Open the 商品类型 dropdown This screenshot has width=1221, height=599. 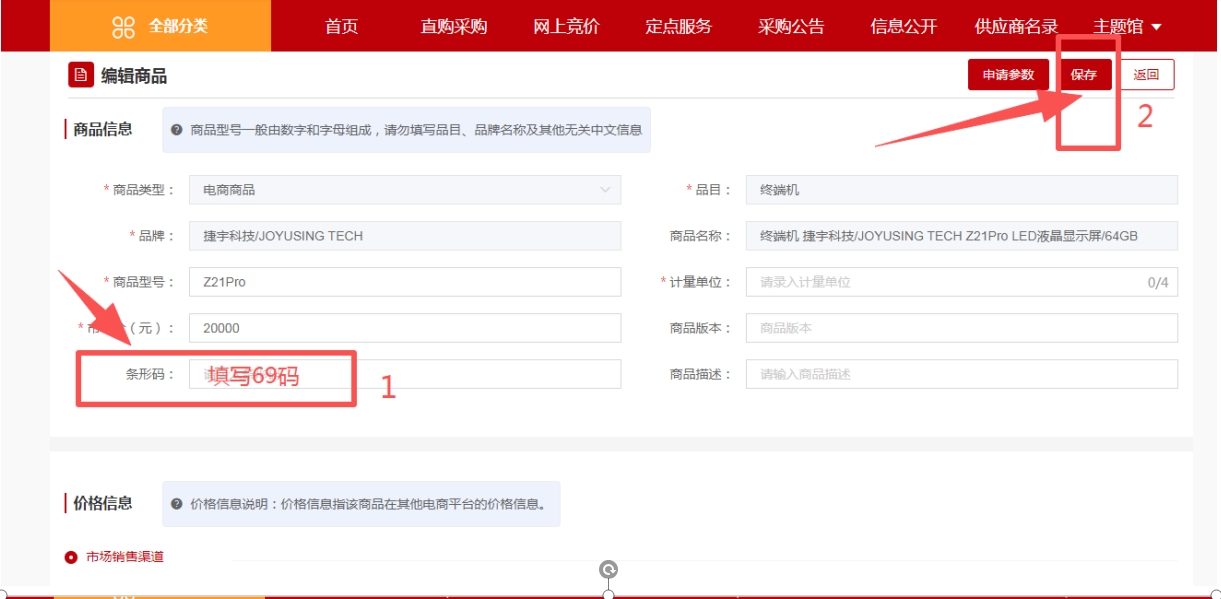(x=404, y=190)
